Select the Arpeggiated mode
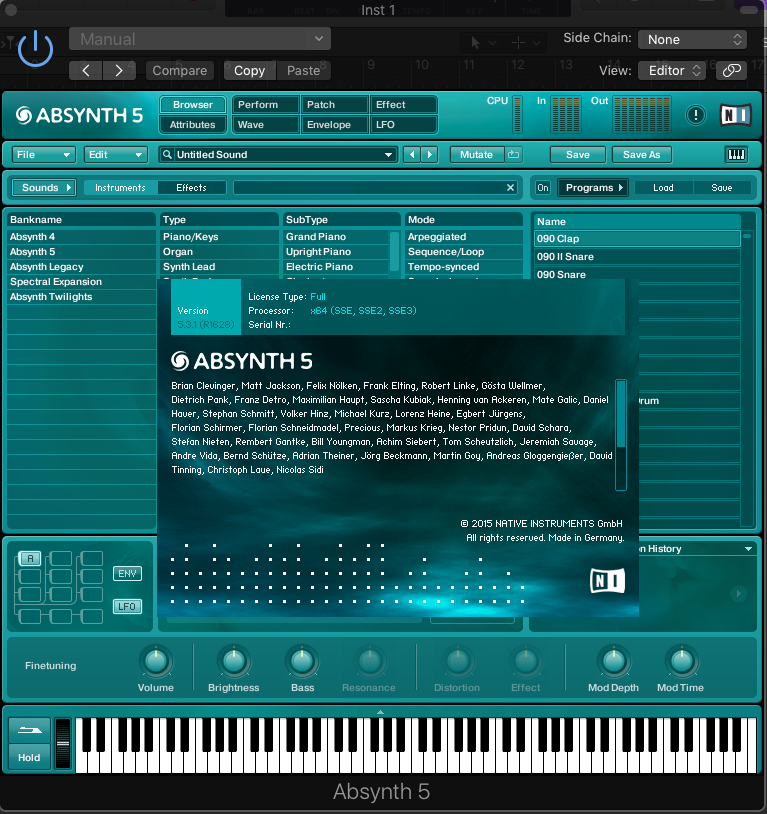The height and width of the screenshot is (814, 767). tap(464, 237)
